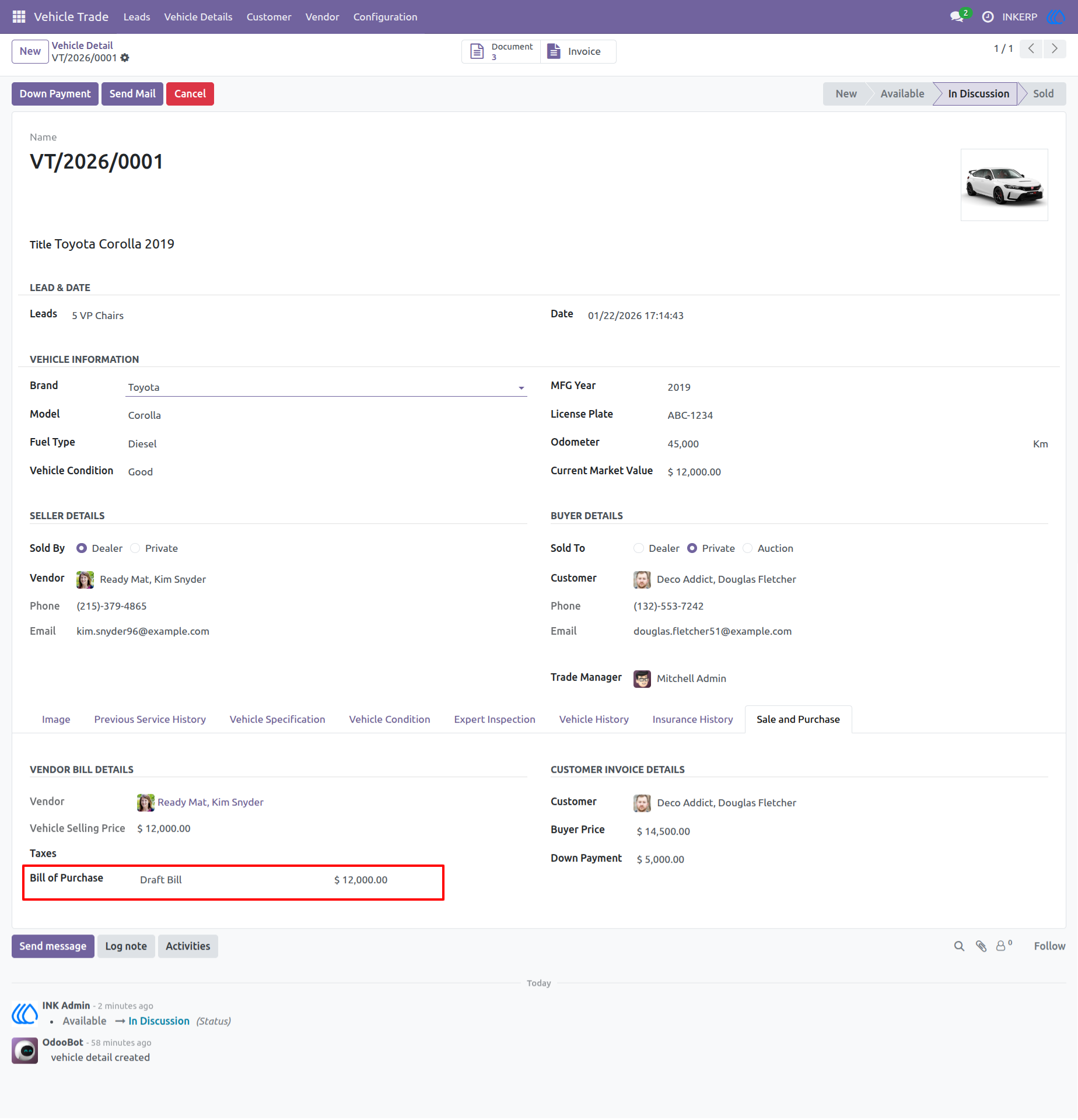Select Private under Sold To
The height and width of the screenshot is (1120, 1078).
[x=692, y=548]
